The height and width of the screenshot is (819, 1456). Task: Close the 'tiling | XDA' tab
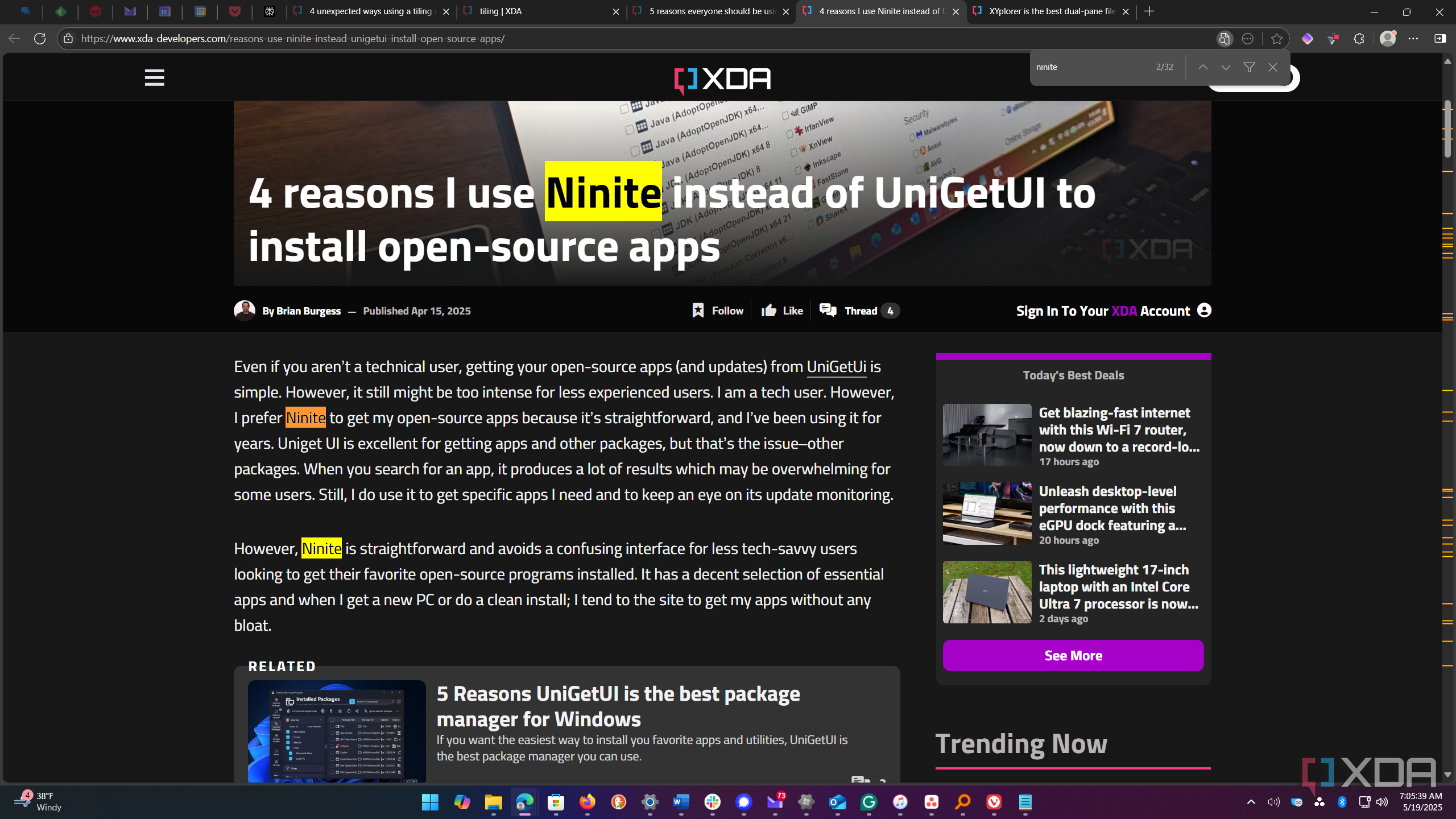616,11
